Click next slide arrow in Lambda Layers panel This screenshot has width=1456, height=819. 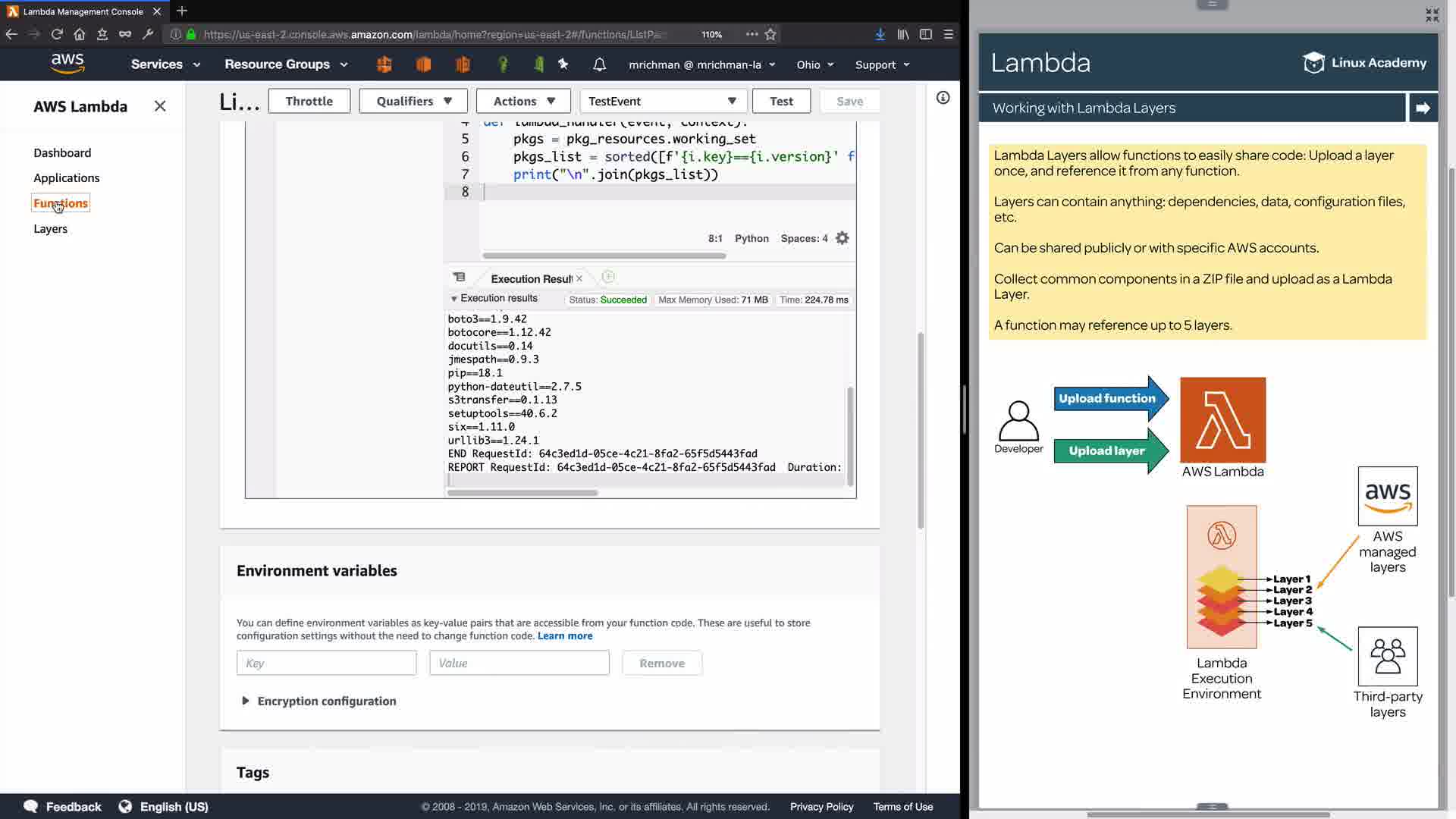1423,108
